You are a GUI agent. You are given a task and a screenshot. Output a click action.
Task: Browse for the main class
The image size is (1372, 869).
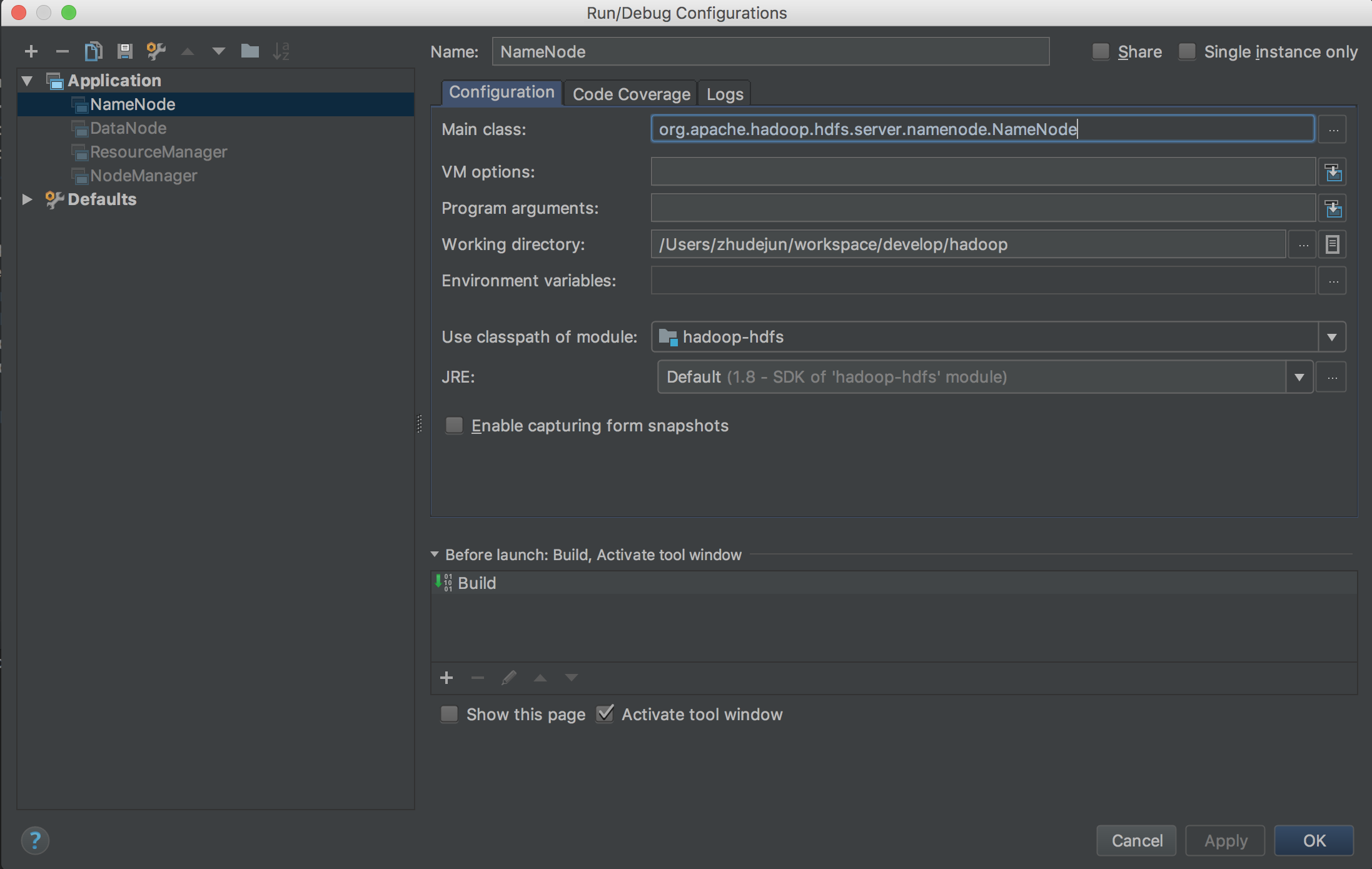coord(1333,129)
